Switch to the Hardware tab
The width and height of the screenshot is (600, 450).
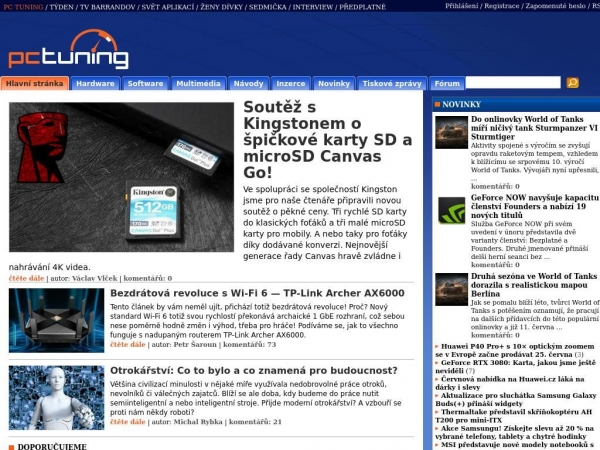pyautogui.click(x=95, y=83)
